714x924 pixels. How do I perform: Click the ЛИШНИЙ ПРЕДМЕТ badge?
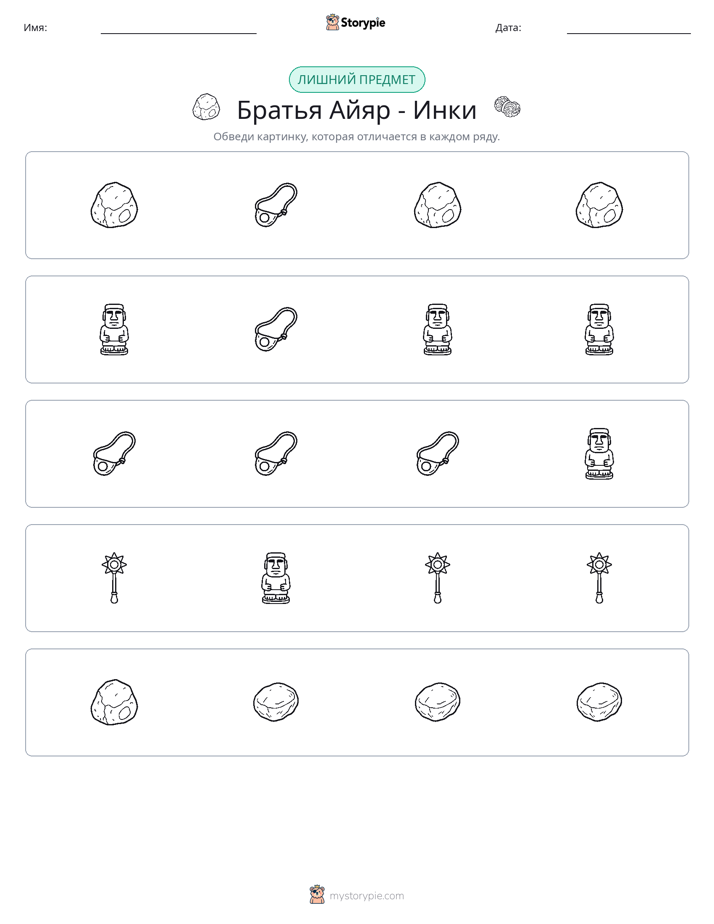pos(357,80)
